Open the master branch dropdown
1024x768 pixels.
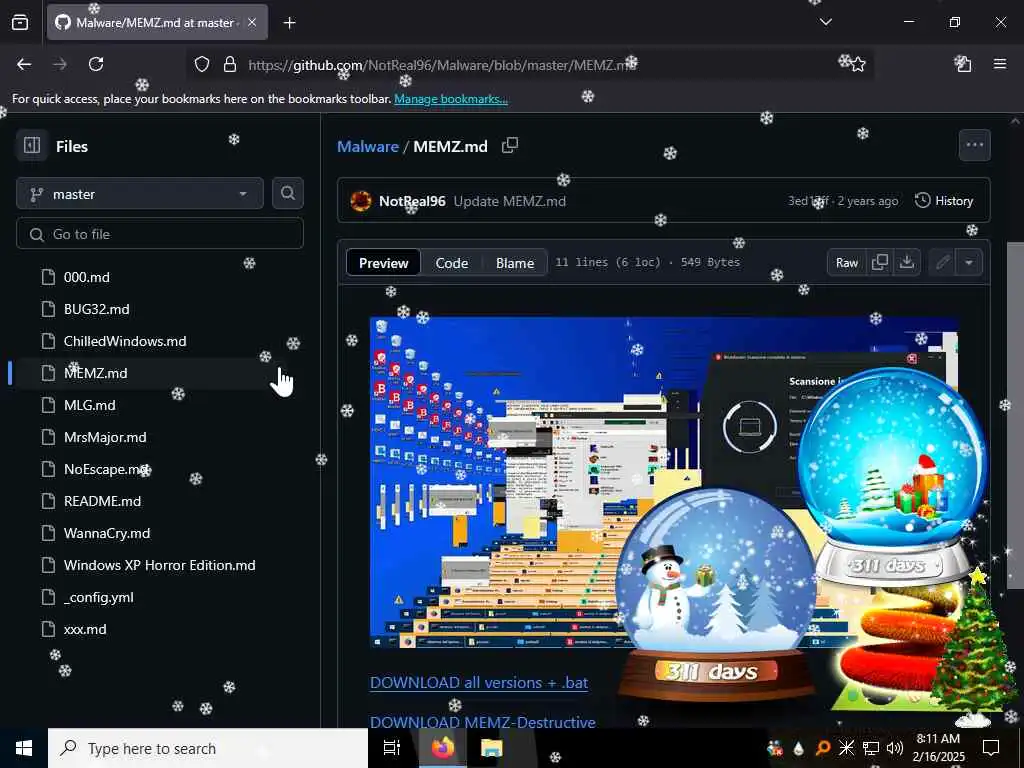(x=140, y=194)
